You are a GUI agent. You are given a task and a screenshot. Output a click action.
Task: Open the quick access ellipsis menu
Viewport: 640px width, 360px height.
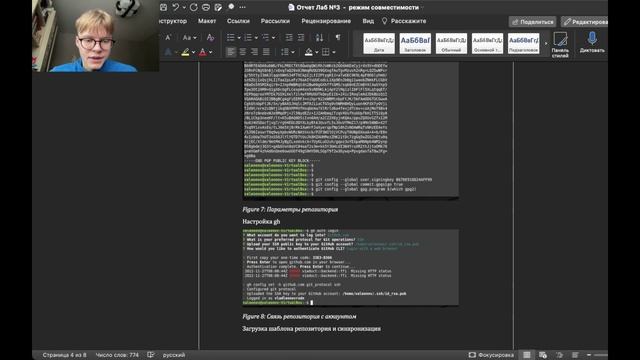click(242, 7)
